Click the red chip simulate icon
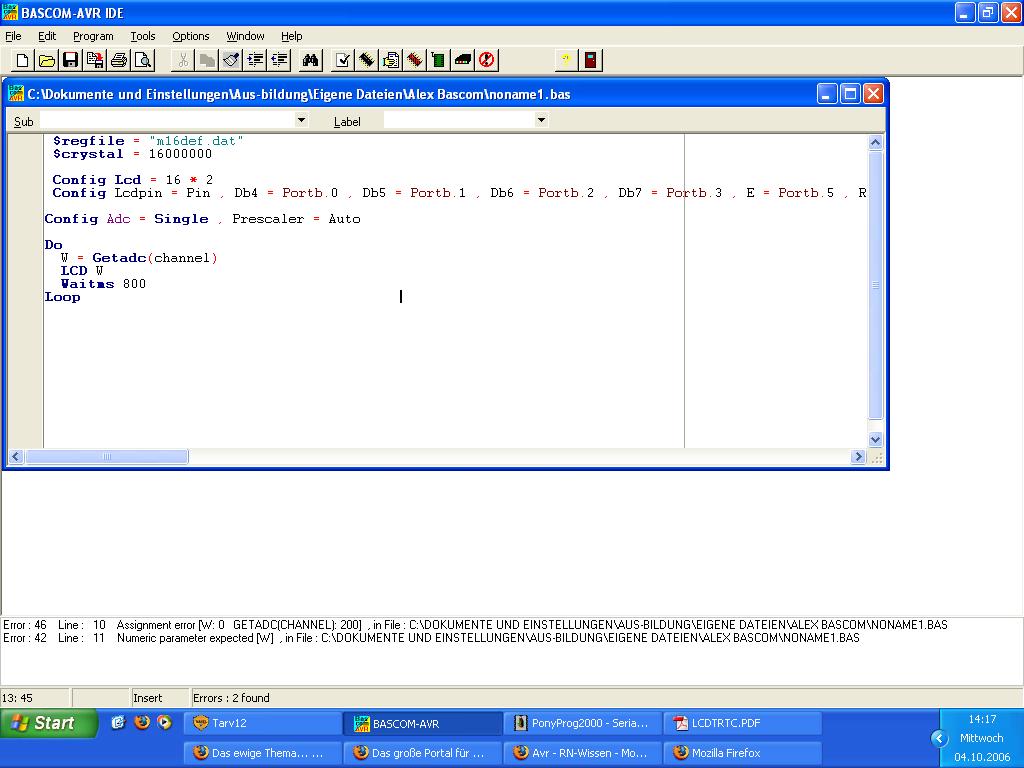This screenshot has width=1024, height=768. point(415,61)
